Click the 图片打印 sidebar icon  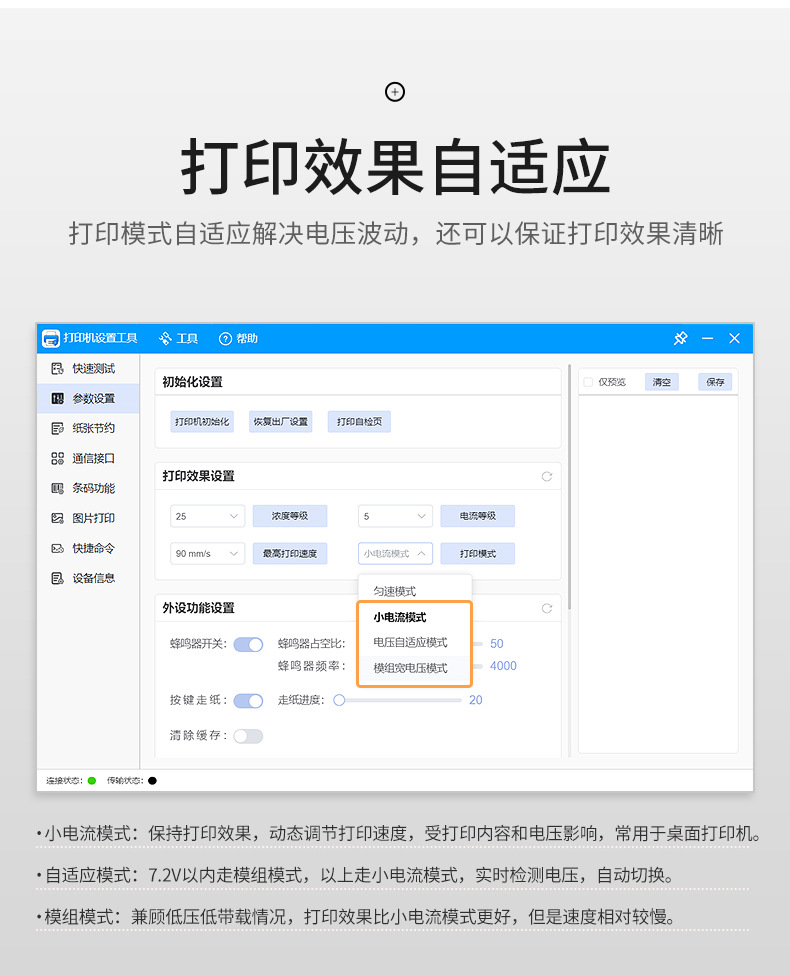57,518
